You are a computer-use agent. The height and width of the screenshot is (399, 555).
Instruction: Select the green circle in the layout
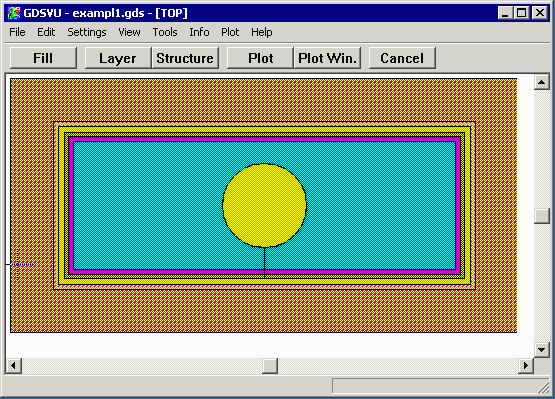pos(264,205)
